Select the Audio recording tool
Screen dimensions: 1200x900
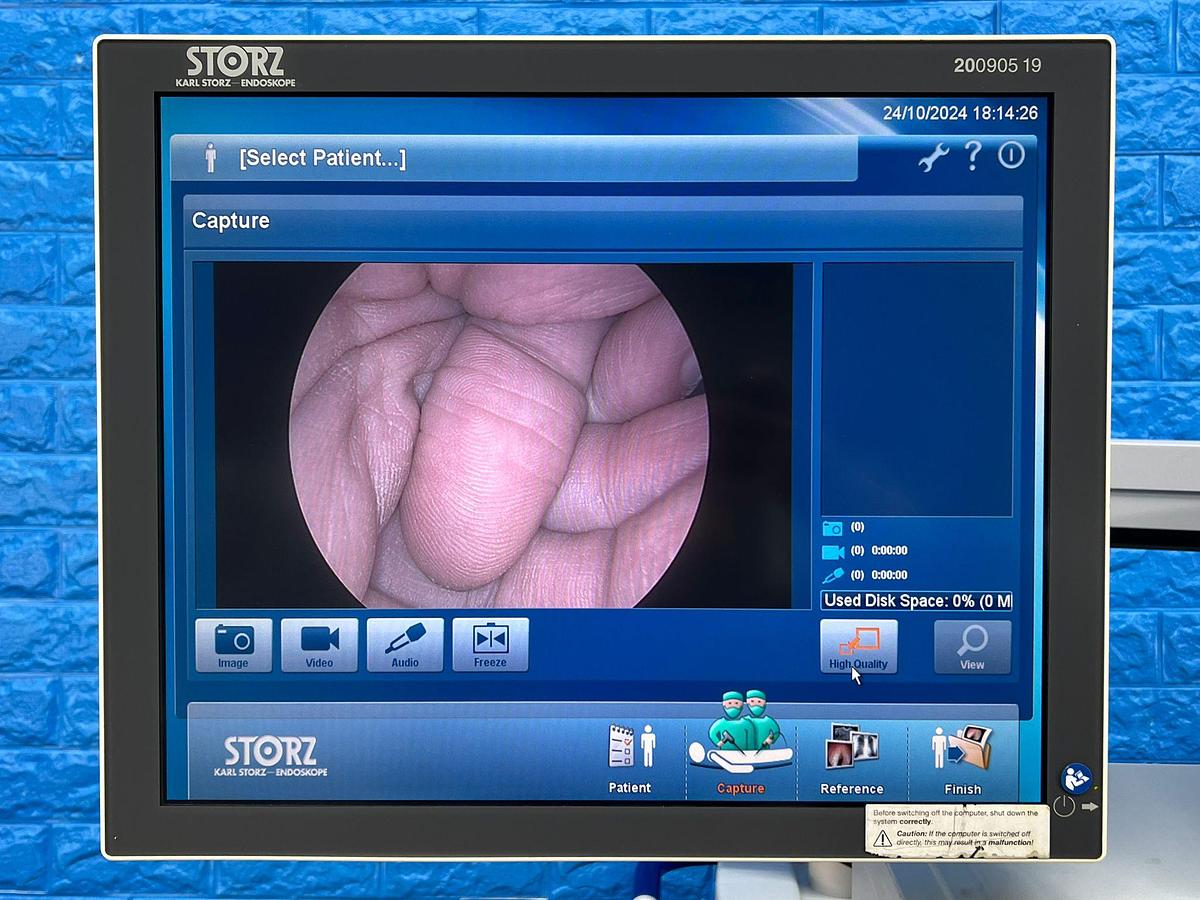pyautogui.click(x=404, y=645)
